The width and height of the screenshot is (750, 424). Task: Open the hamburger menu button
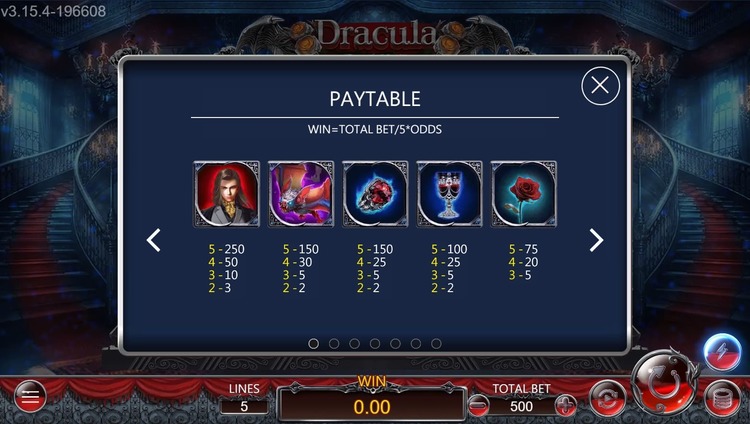point(30,396)
